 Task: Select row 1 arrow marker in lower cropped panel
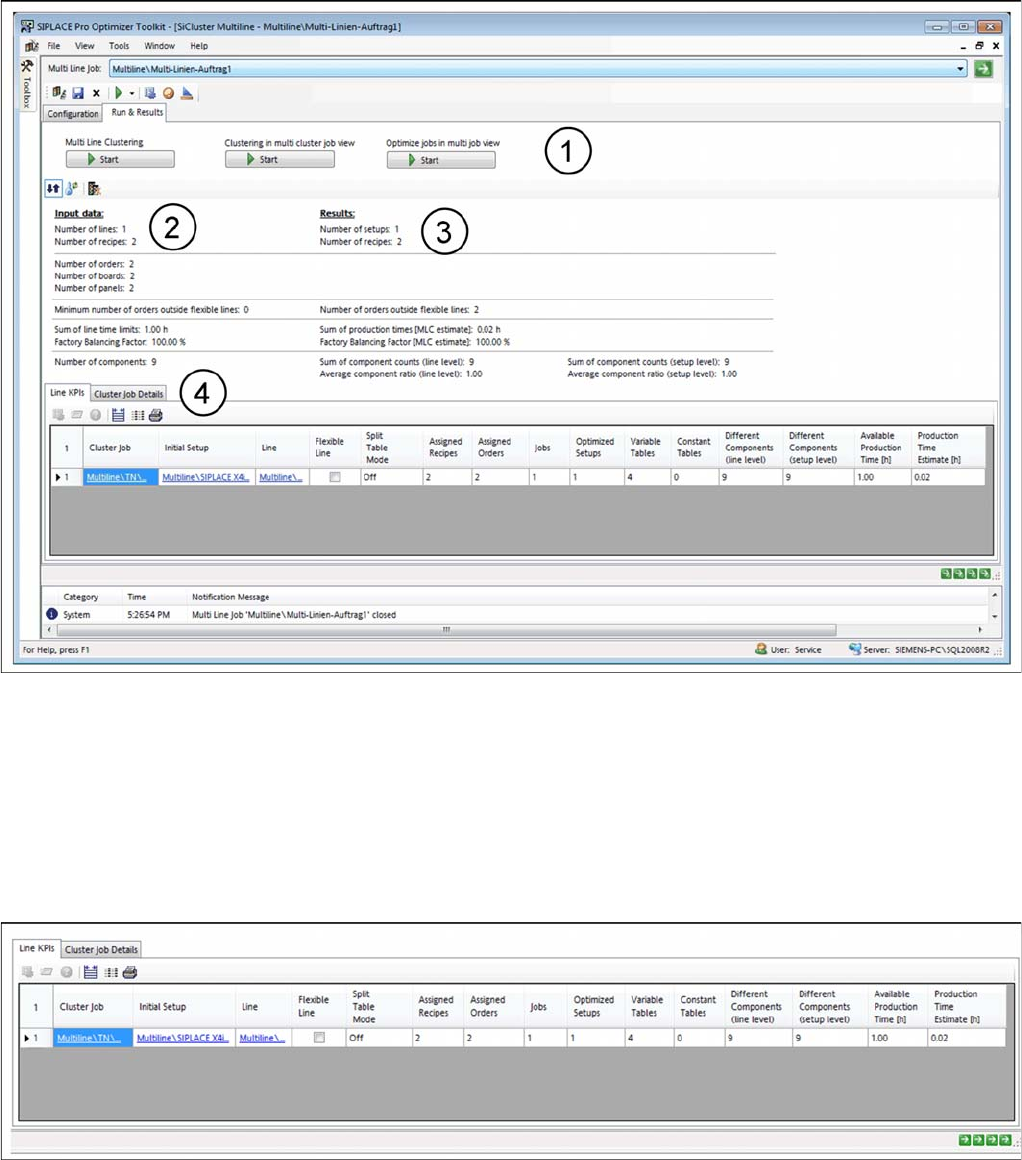click(x=27, y=1038)
